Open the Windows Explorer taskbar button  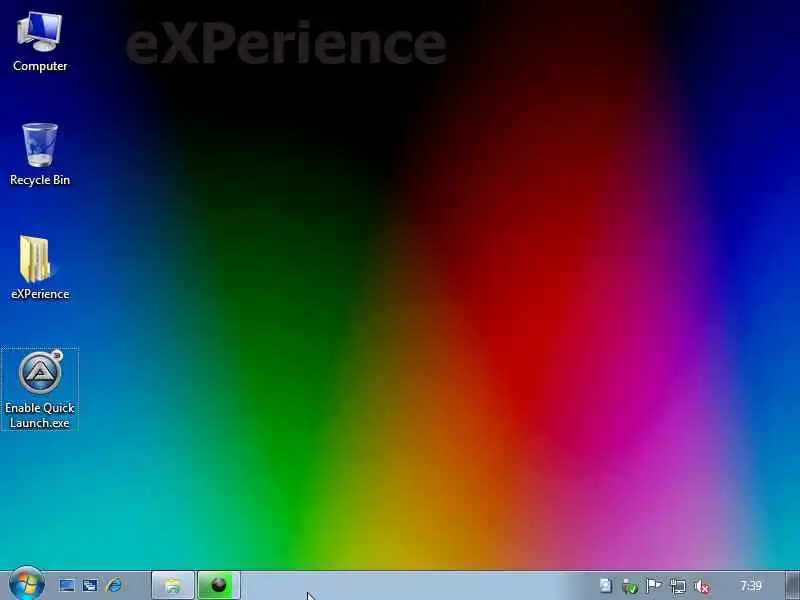[x=173, y=585]
